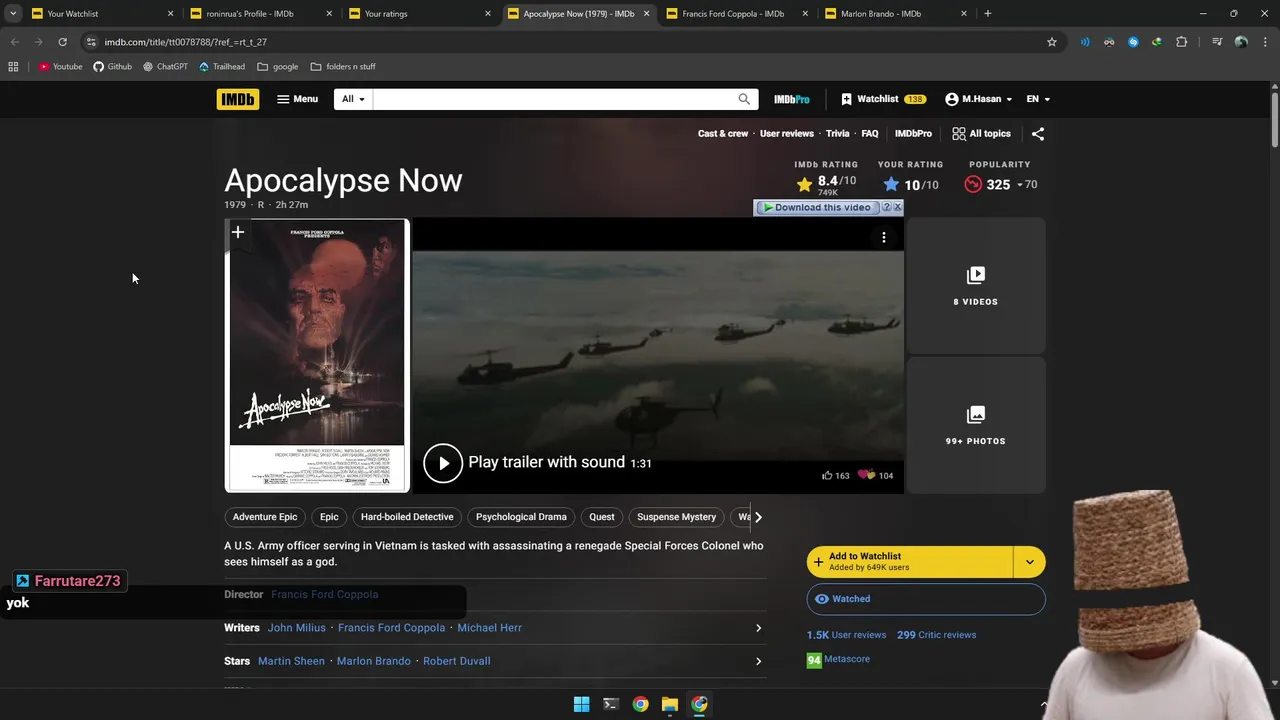This screenshot has width=1280, height=720.
Task: Open star Martin Sheen link
Action: pyautogui.click(x=291, y=661)
